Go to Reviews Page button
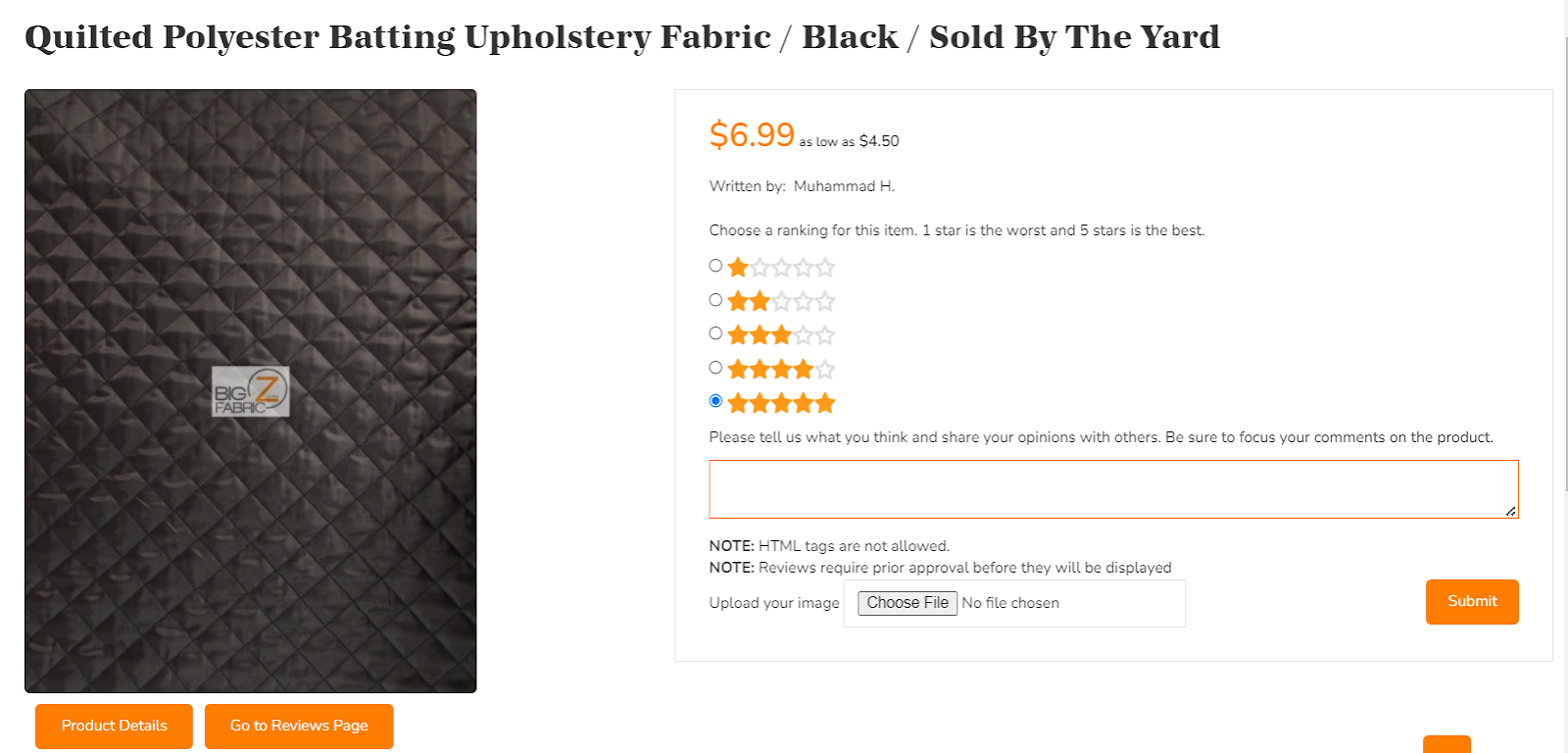The height and width of the screenshot is (753, 1568). coord(299,726)
